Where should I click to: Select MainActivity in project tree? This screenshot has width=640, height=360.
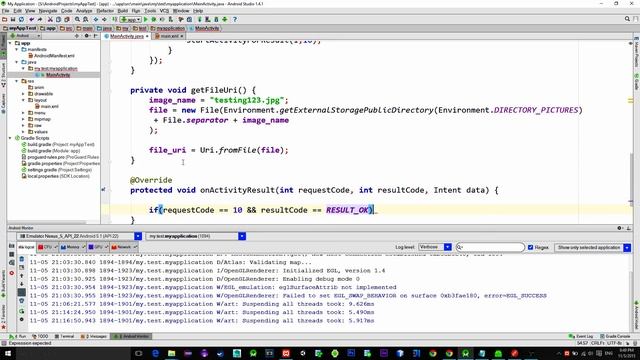click(x=58, y=75)
